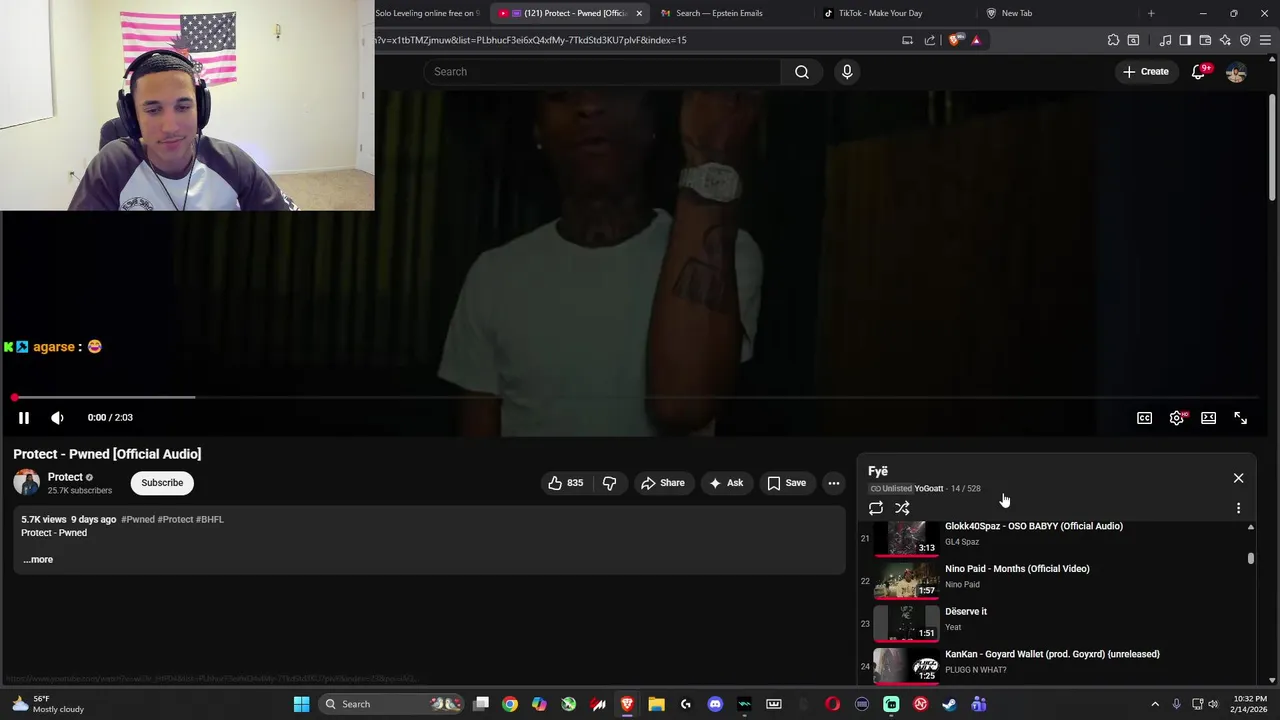The width and height of the screenshot is (1280, 720).
Task: Open YouTube notifications bell
Action: (x=1199, y=72)
